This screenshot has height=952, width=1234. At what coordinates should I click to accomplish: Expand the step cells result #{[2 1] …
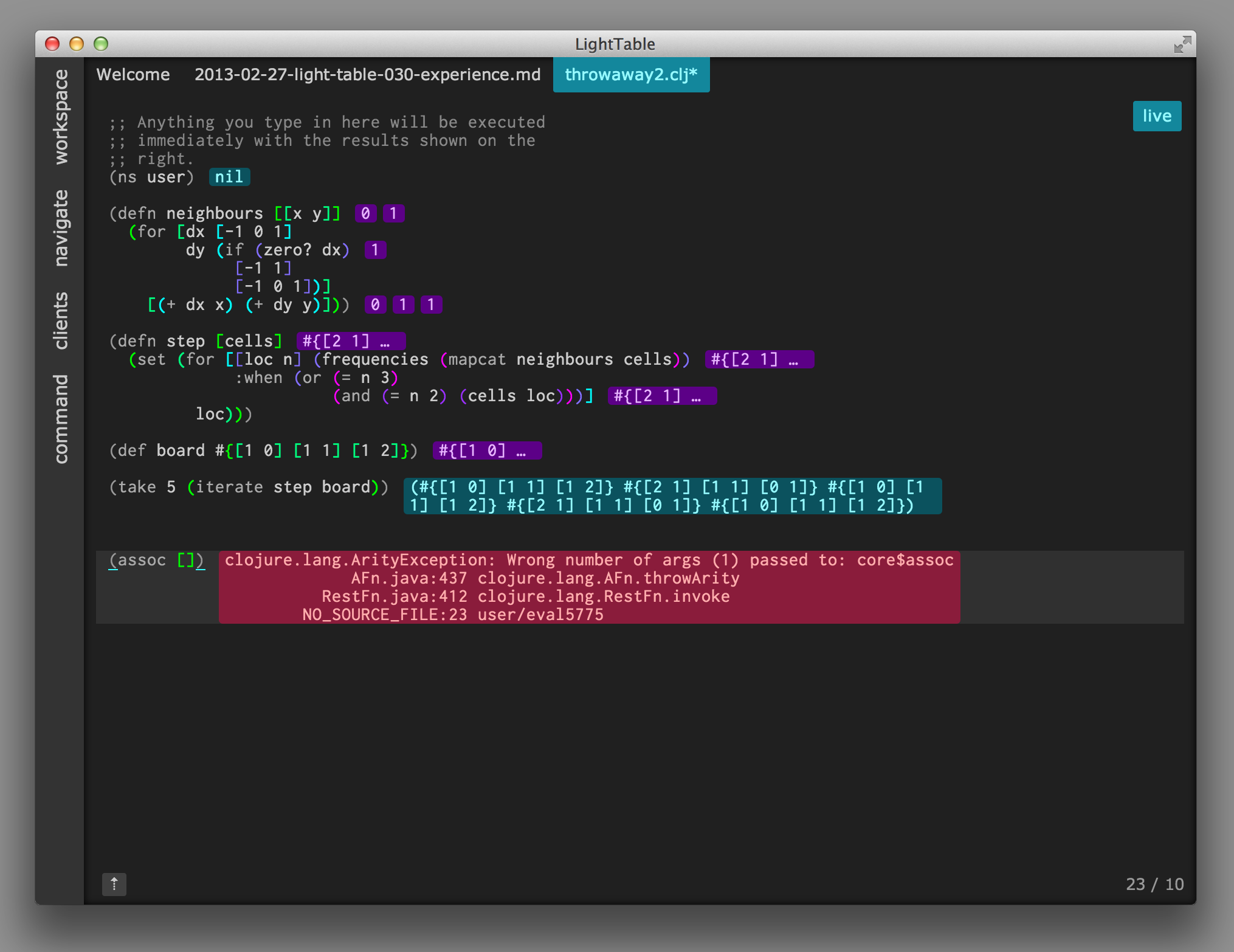click(351, 341)
